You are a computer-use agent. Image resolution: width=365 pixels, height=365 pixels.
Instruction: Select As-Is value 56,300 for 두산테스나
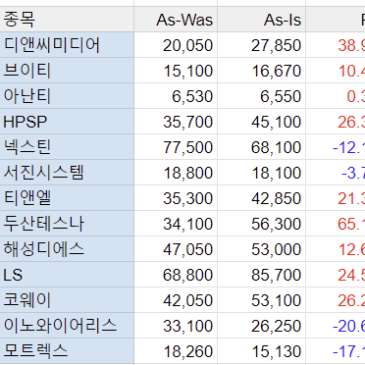point(261,224)
